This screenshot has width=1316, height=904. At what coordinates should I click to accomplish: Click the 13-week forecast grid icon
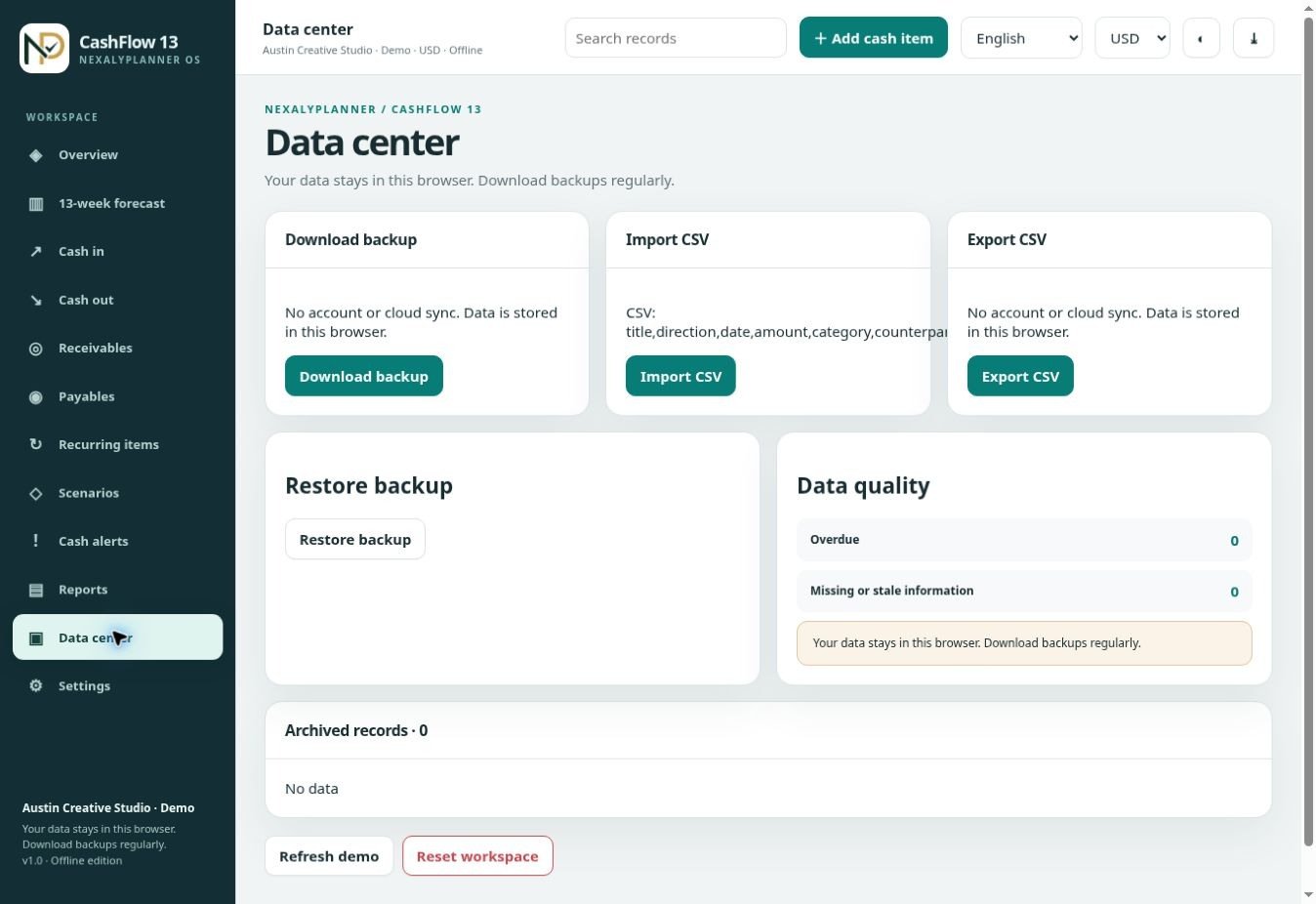point(36,204)
